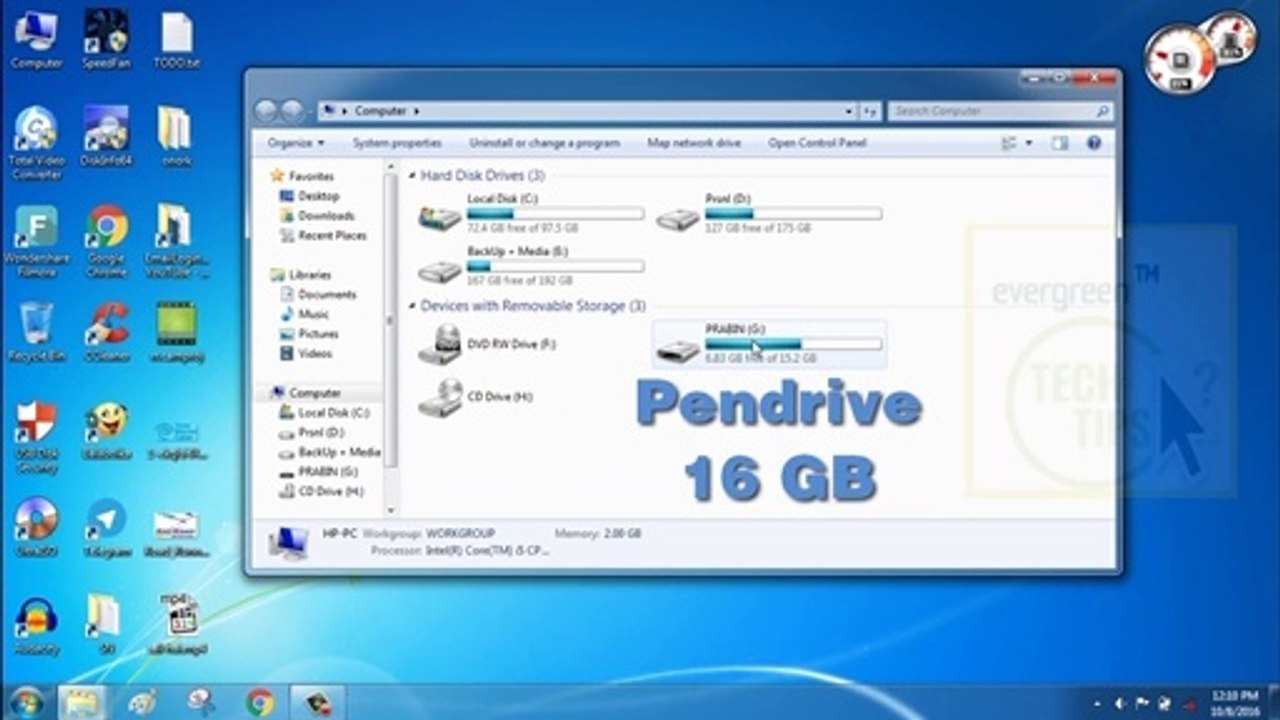The width and height of the screenshot is (1280, 720).
Task: Select the DVD RW Drive (F:) icon
Action: coord(440,345)
